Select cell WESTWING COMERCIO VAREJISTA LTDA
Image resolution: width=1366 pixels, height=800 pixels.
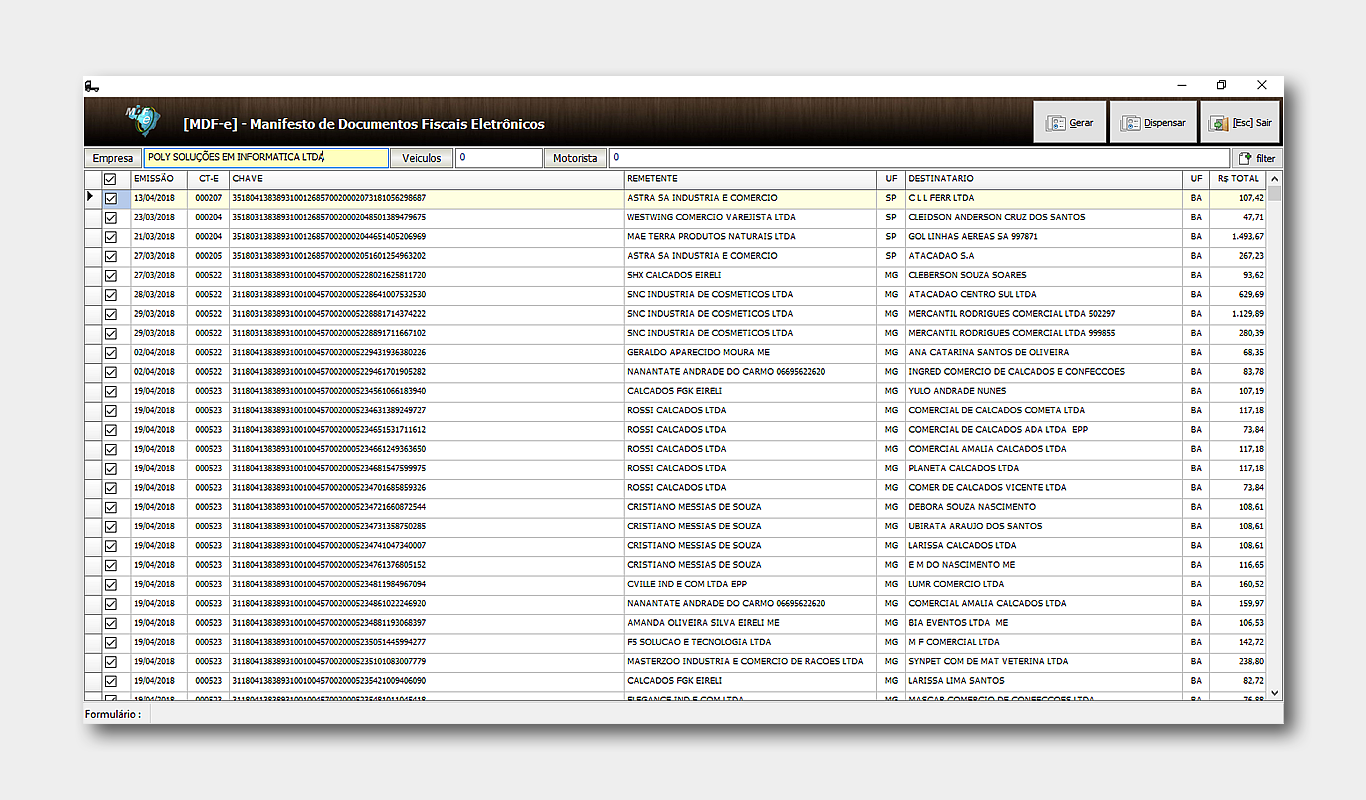tap(751, 217)
